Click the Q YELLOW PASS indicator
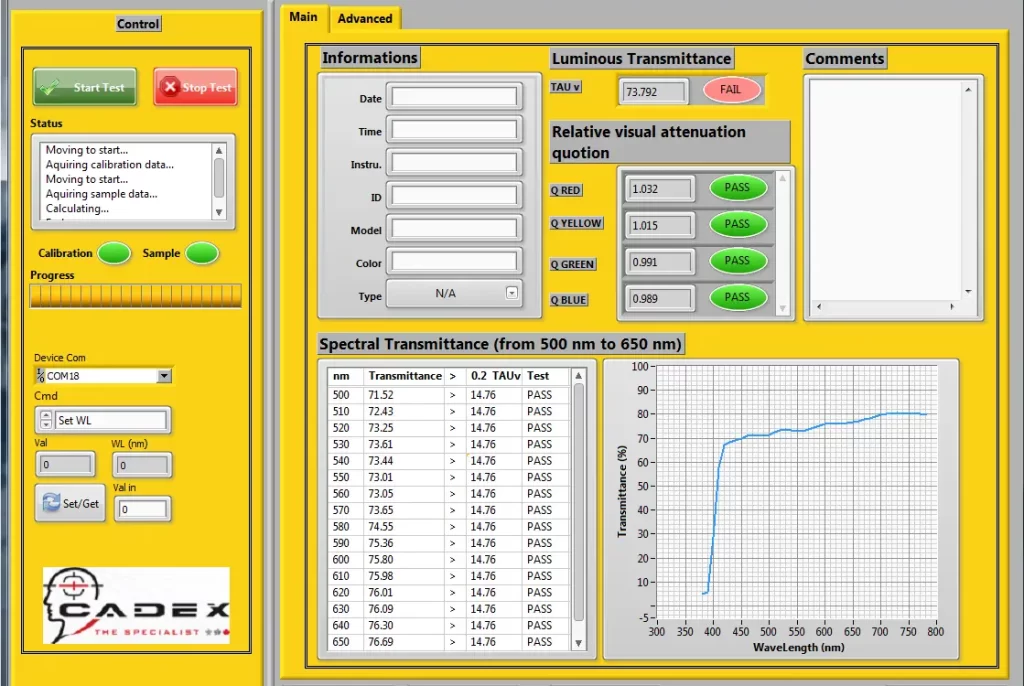The width and height of the screenshot is (1024, 686). tap(737, 225)
